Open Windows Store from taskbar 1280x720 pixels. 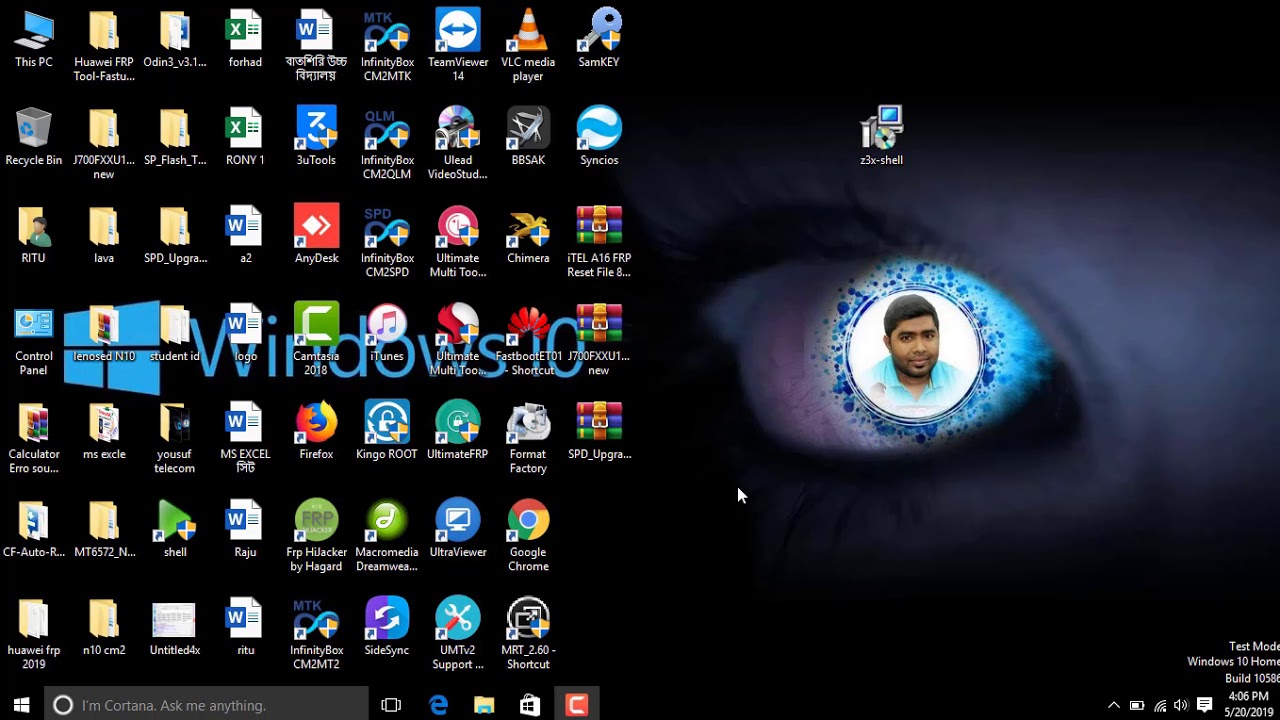point(530,705)
